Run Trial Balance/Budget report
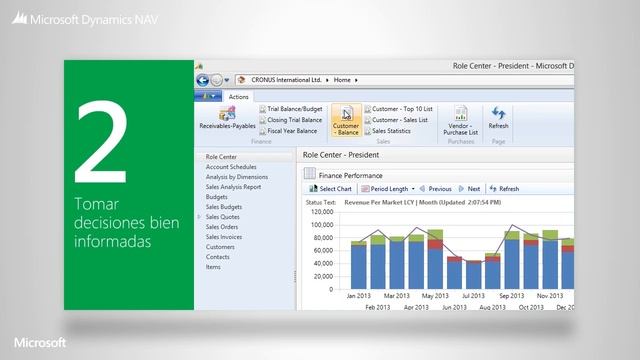Viewport: 640px width, 360px height. point(291,109)
